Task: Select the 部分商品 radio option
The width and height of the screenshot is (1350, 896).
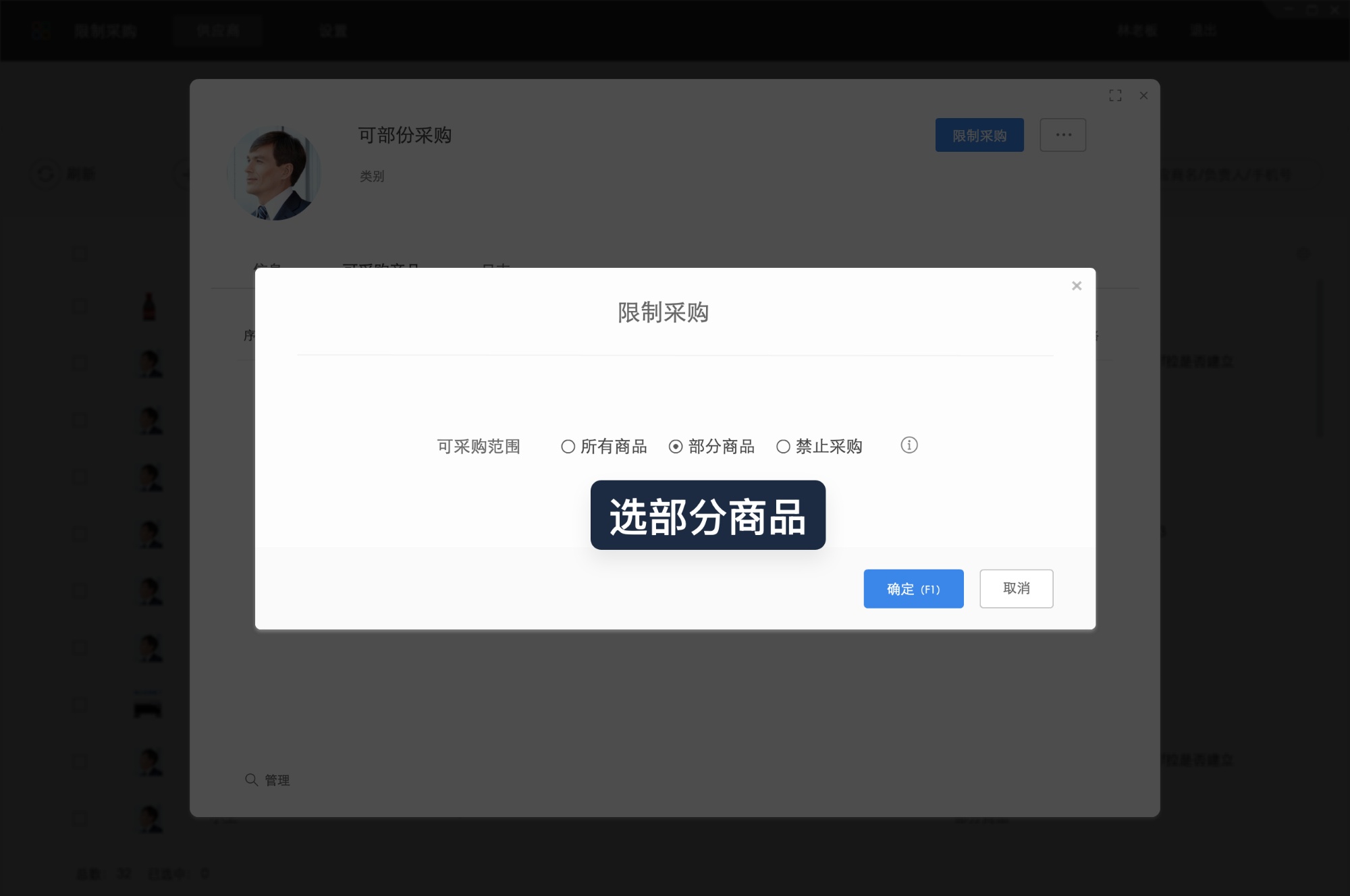Action: click(675, 446)
